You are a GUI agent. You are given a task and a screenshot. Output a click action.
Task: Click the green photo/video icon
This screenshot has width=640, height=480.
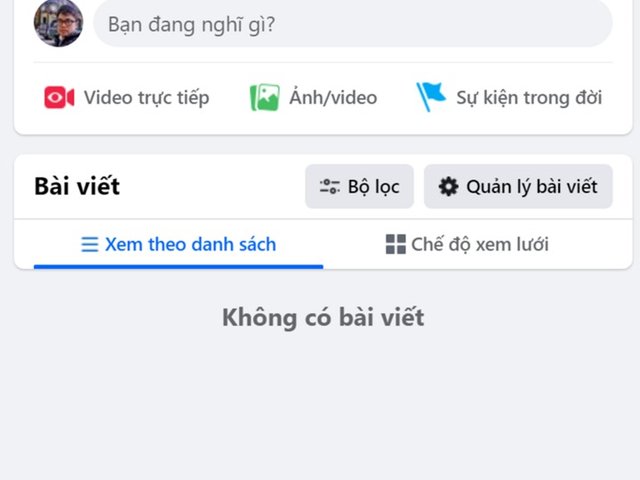[x=264, y=97]
